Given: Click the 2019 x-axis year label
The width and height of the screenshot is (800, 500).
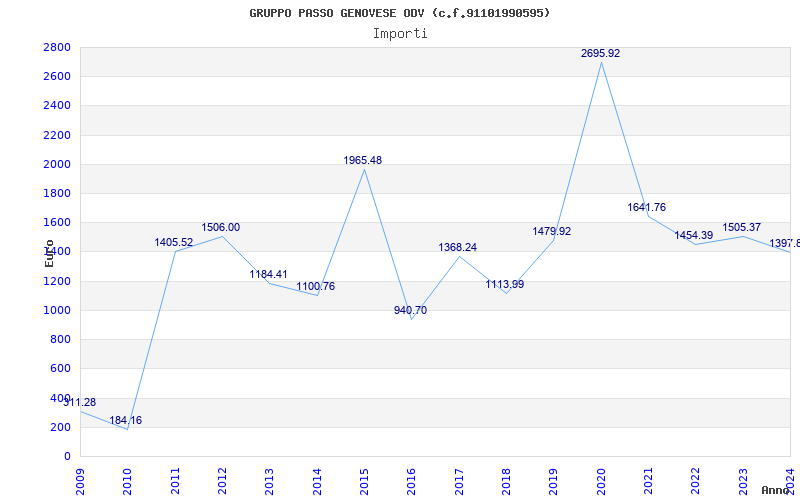Looking at the screenshot, I should [554, 482].
